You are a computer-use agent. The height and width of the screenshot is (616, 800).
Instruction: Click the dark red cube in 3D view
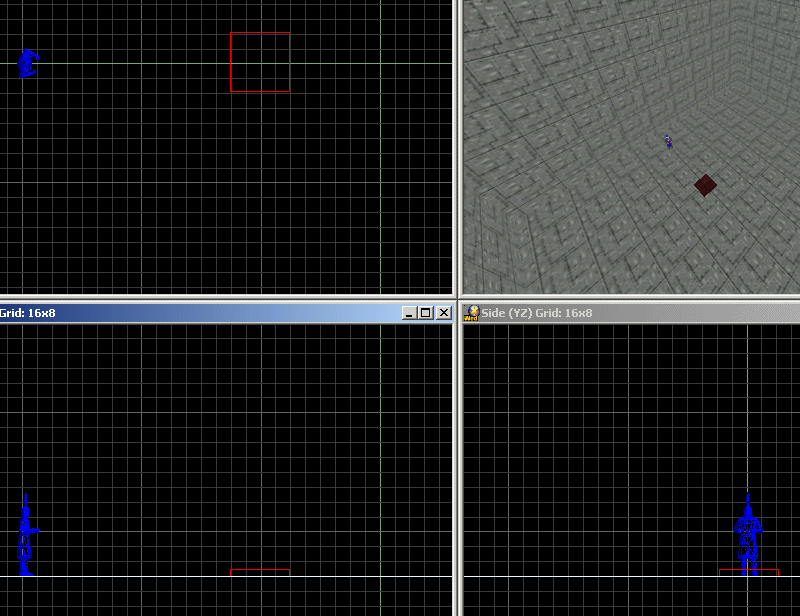pyautogui.click(x=705, y=185)
